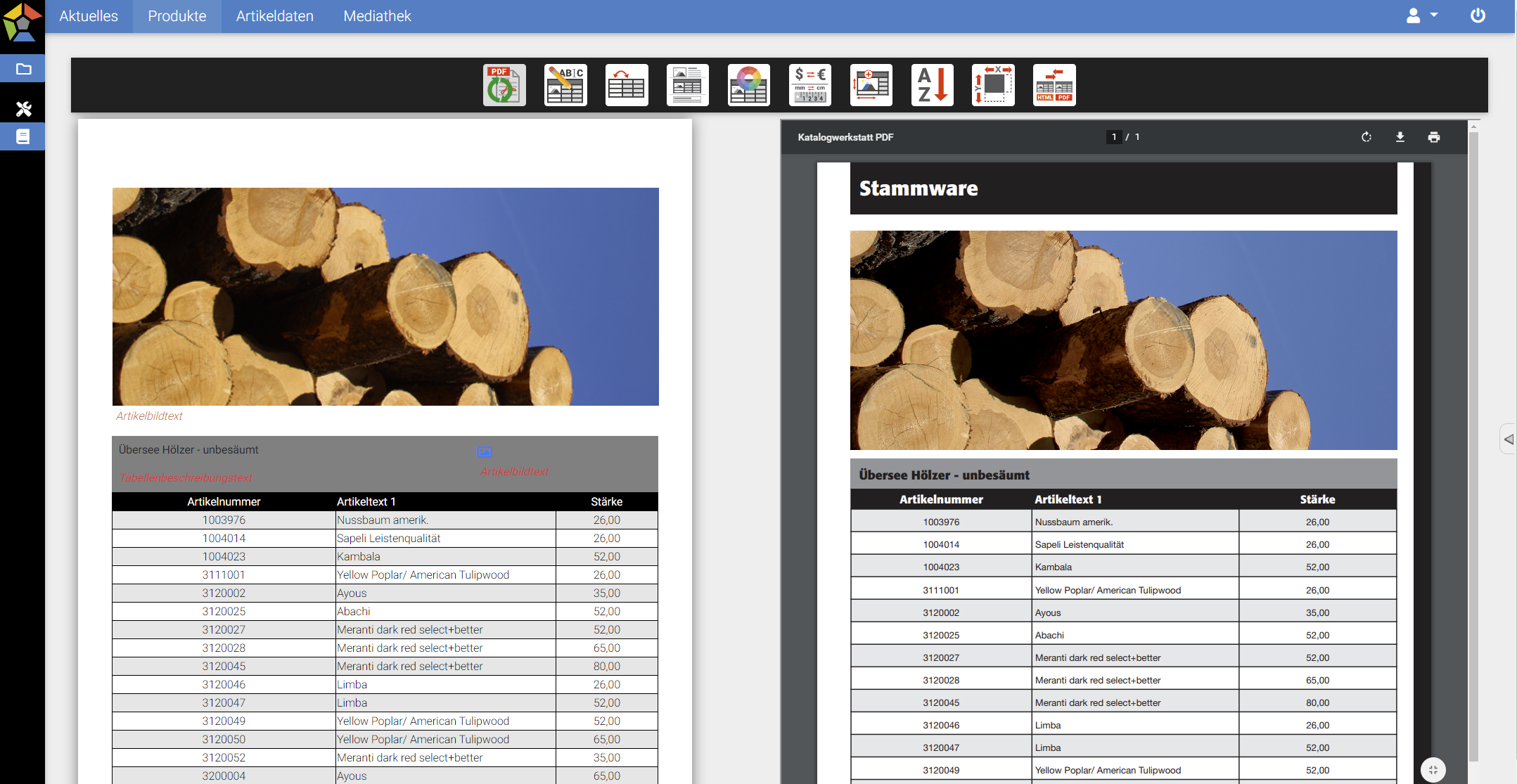Click the currency and unit conversion icon

click(810, 85)
